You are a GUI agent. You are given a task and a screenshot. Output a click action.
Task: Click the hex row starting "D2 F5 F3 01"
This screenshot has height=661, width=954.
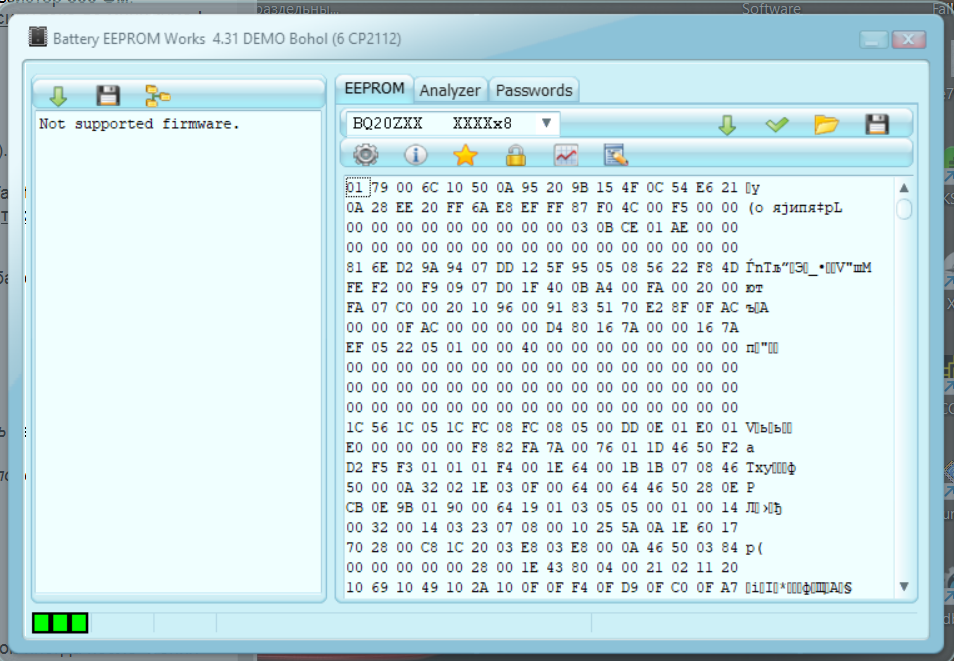(x=571, y=467)
